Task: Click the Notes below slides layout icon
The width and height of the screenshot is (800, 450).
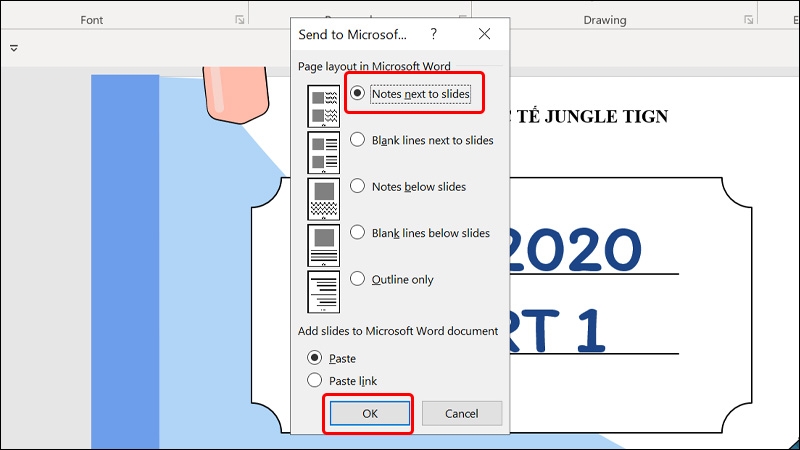Action: tap(323, 199)
